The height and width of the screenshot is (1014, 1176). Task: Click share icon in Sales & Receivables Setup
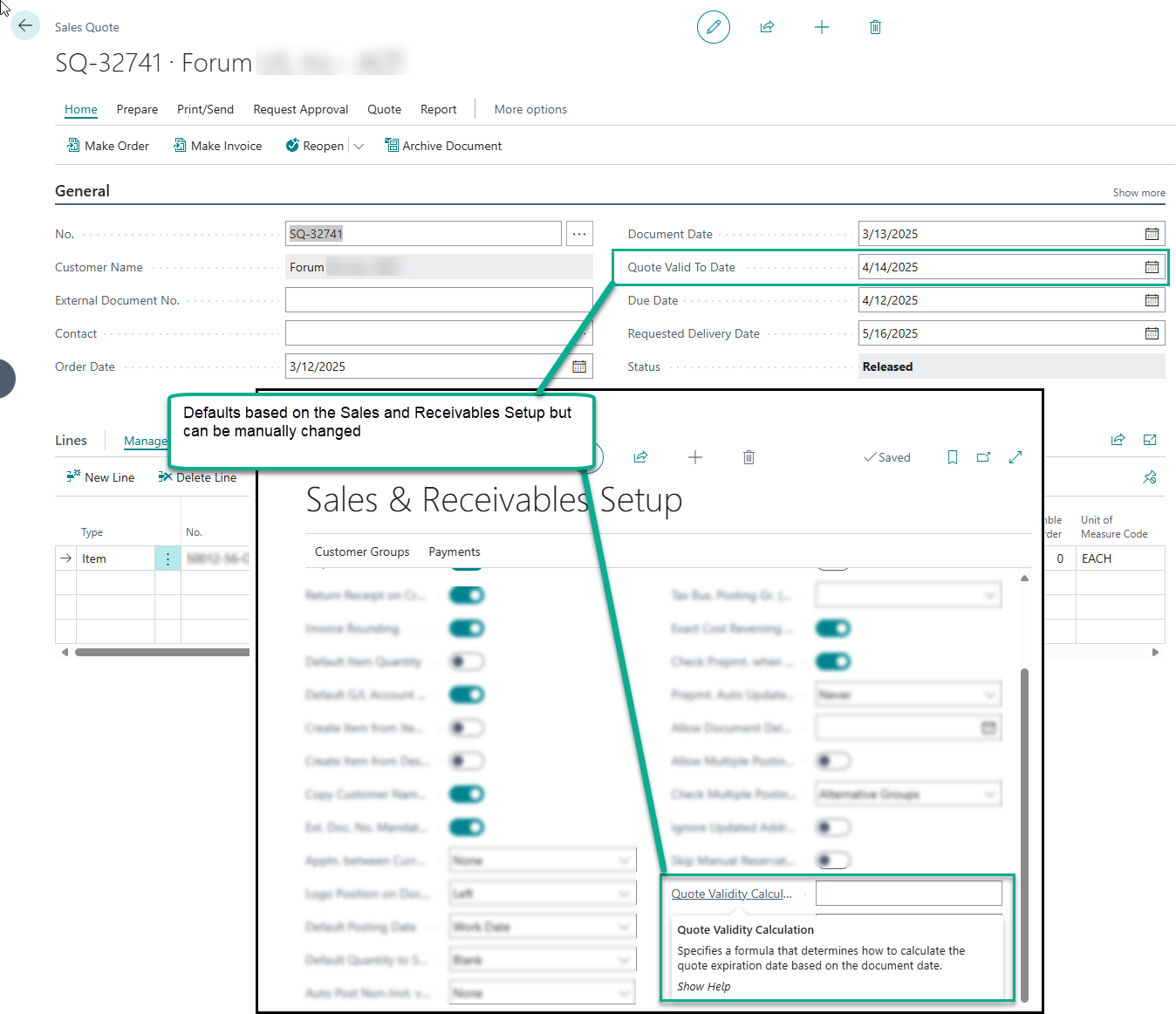click(640, 457)
